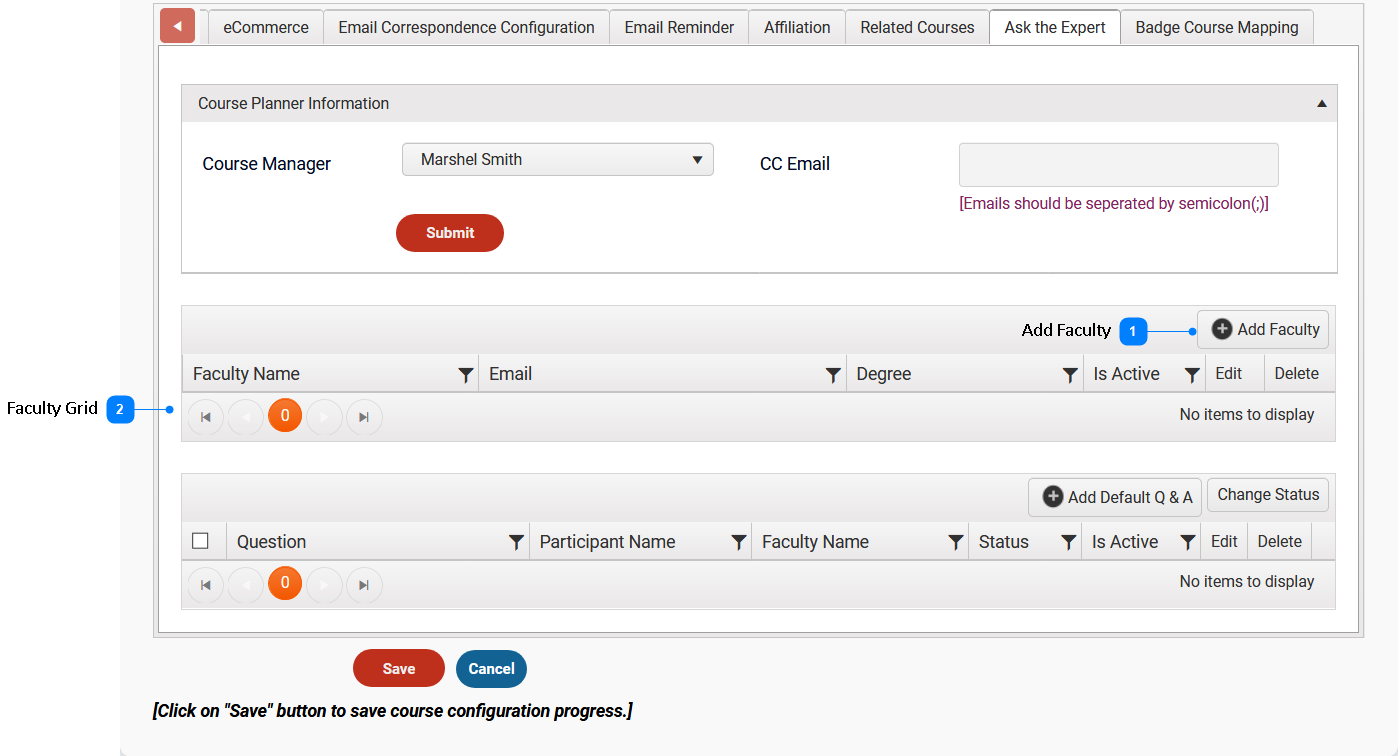The height and width of the screenshot is (756, 1398).
Task: Filter the Degree column
Action: pyautogui.click(x=1069, y=375)
